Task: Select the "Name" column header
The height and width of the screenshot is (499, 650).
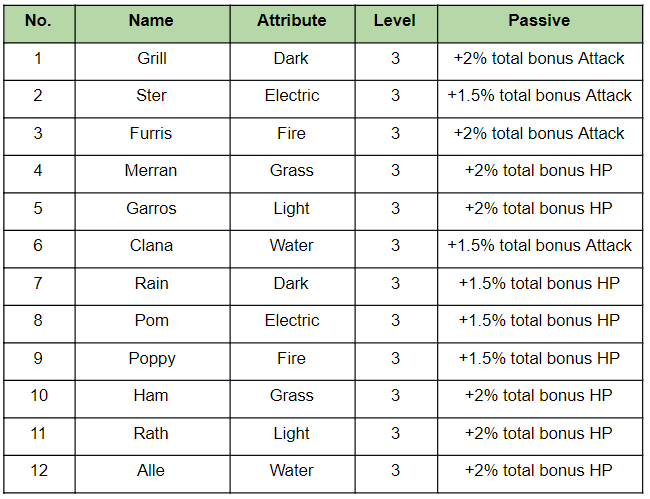Action: pos(151,21)
